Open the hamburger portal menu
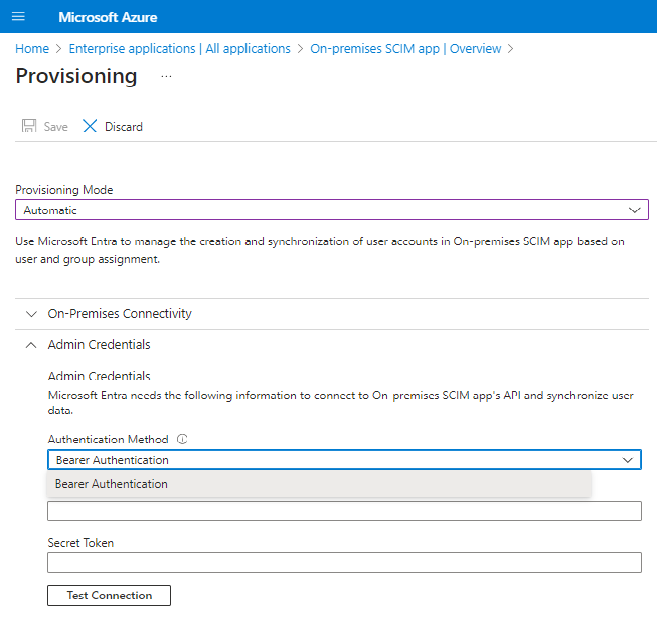The height and width of the screenshot is (621, 657). tap(18, 17)
